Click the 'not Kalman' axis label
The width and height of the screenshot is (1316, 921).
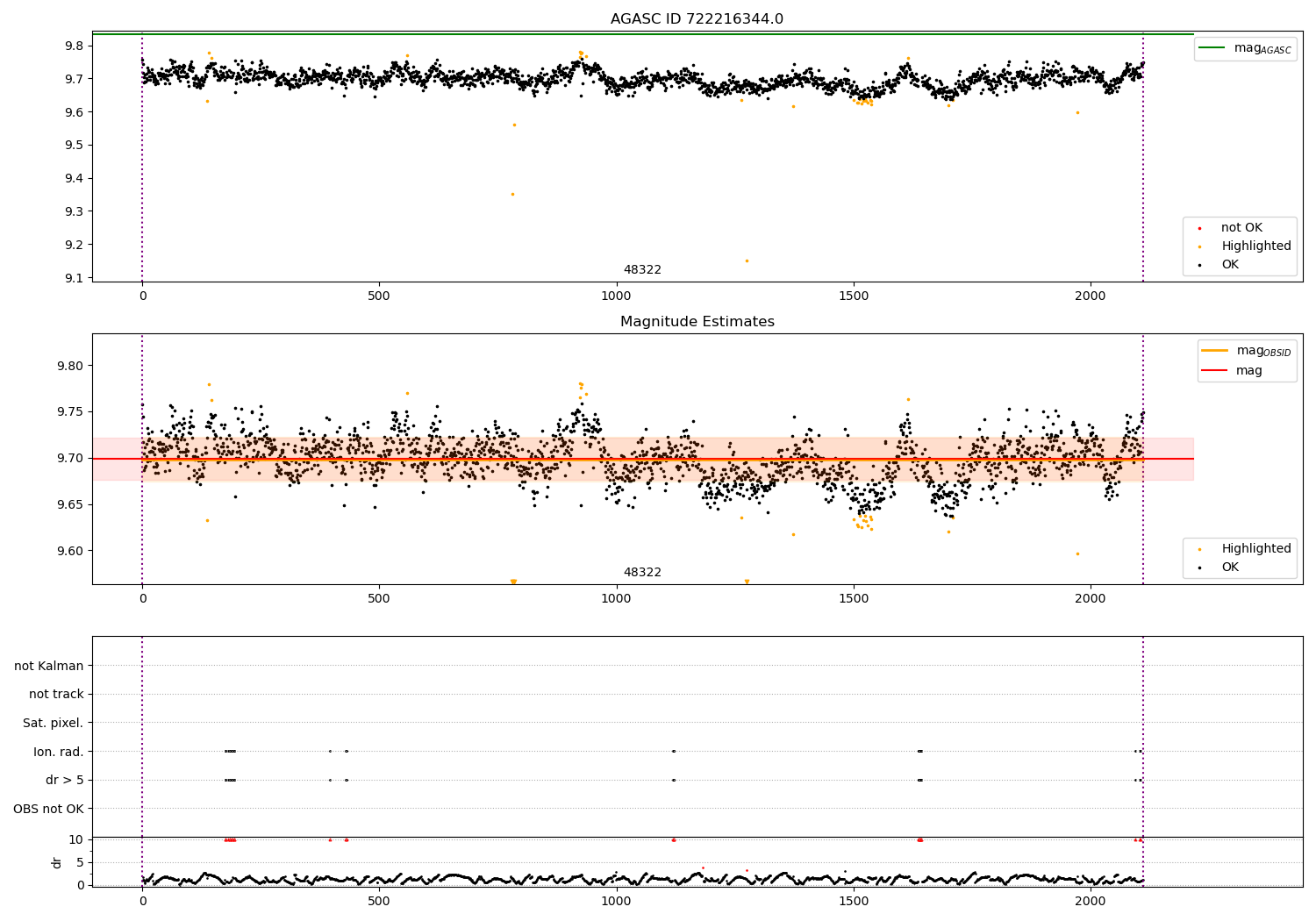[x=49, y=666]
